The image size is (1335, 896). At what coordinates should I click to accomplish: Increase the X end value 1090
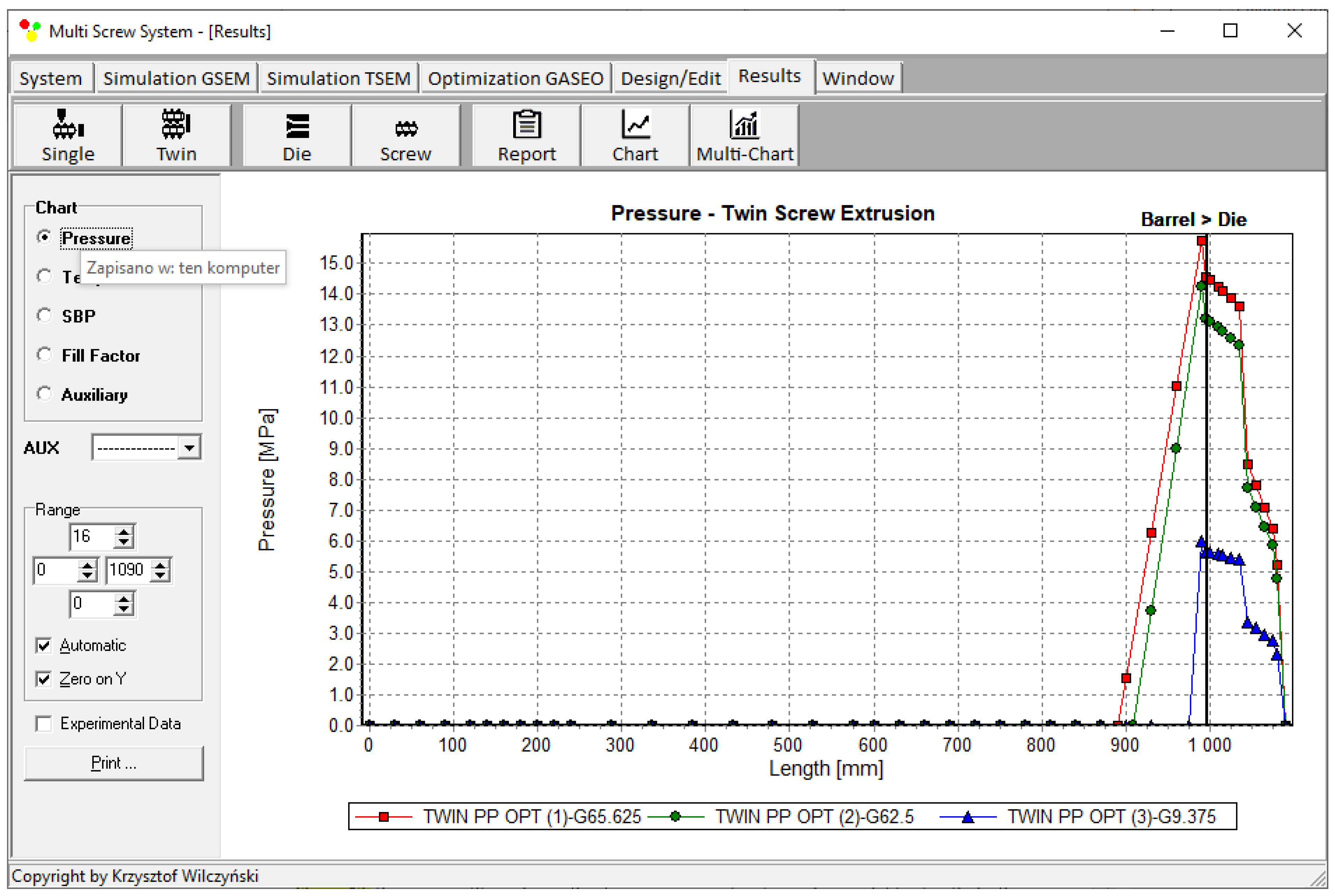pos(160,565)
